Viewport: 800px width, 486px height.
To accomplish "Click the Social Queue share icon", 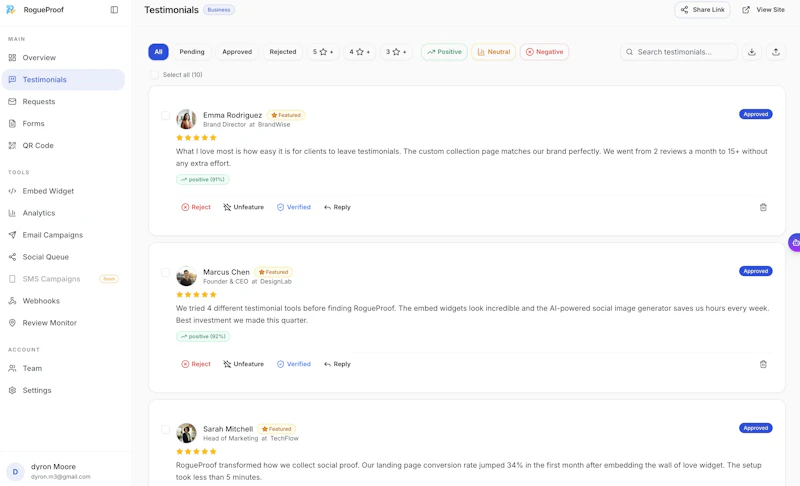I will pos(12,257).
